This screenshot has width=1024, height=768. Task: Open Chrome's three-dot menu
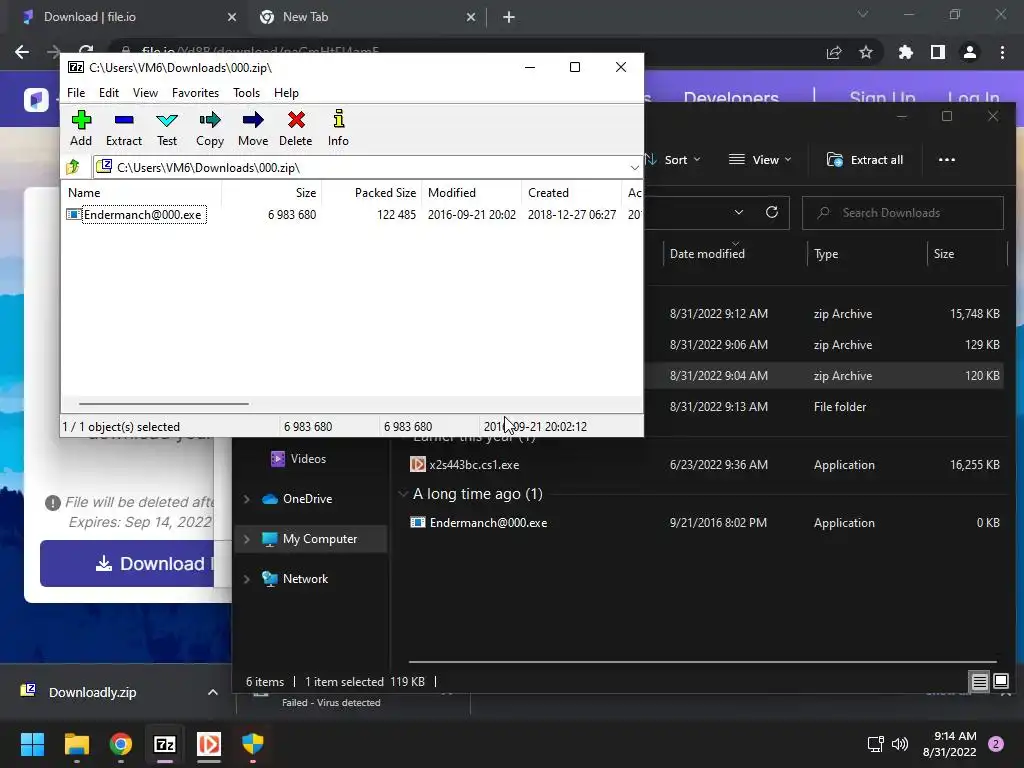tap(1002, 52)
